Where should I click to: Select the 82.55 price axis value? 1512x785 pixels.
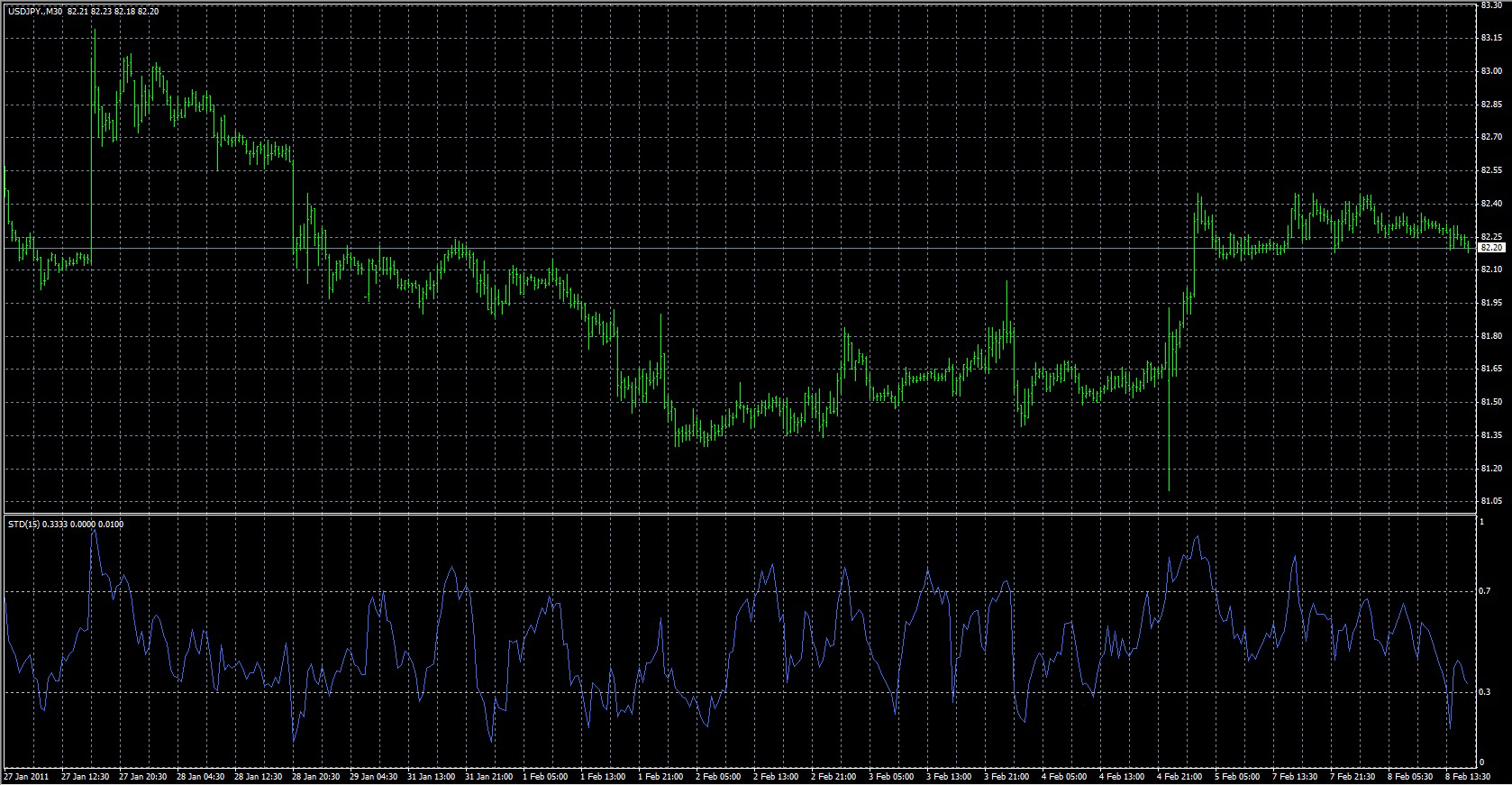pyautogui.click(x=1490, y=170)
